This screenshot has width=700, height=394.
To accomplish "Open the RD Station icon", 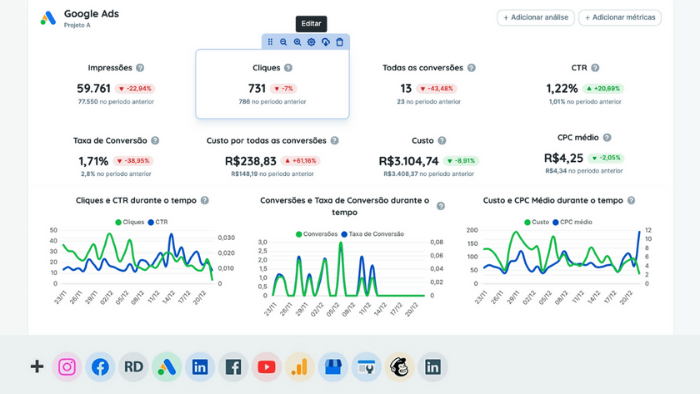I will 133,367.
